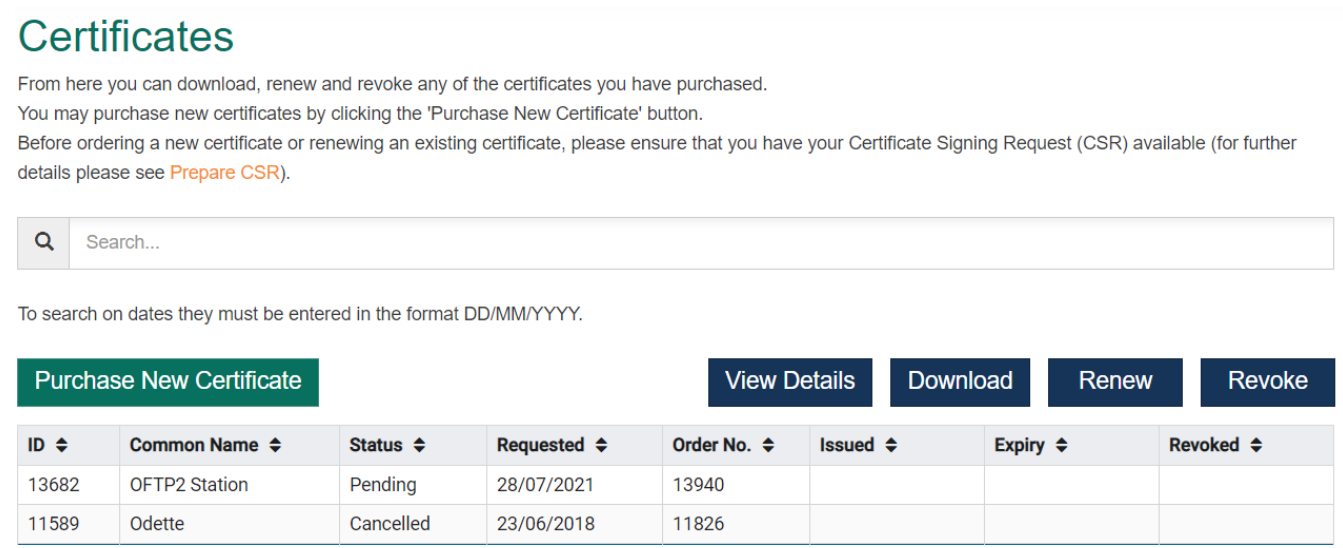Sort by ID column arrows

point(61,445)
